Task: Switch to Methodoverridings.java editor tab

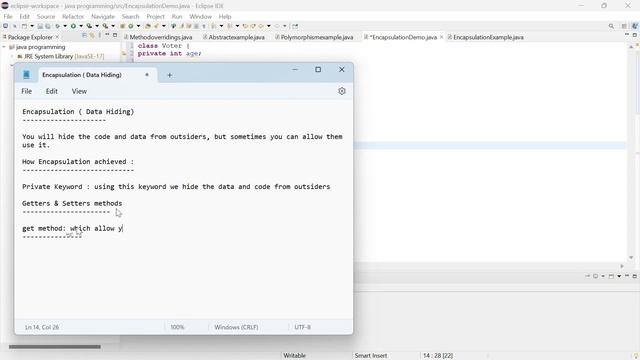Action: pyautogui.click(x=158, y=37)
